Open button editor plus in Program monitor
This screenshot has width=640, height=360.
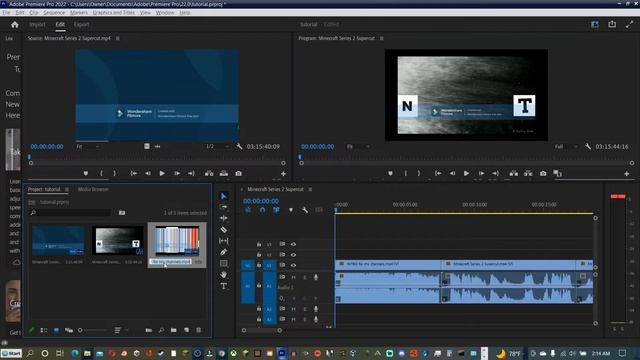point(627,173)
